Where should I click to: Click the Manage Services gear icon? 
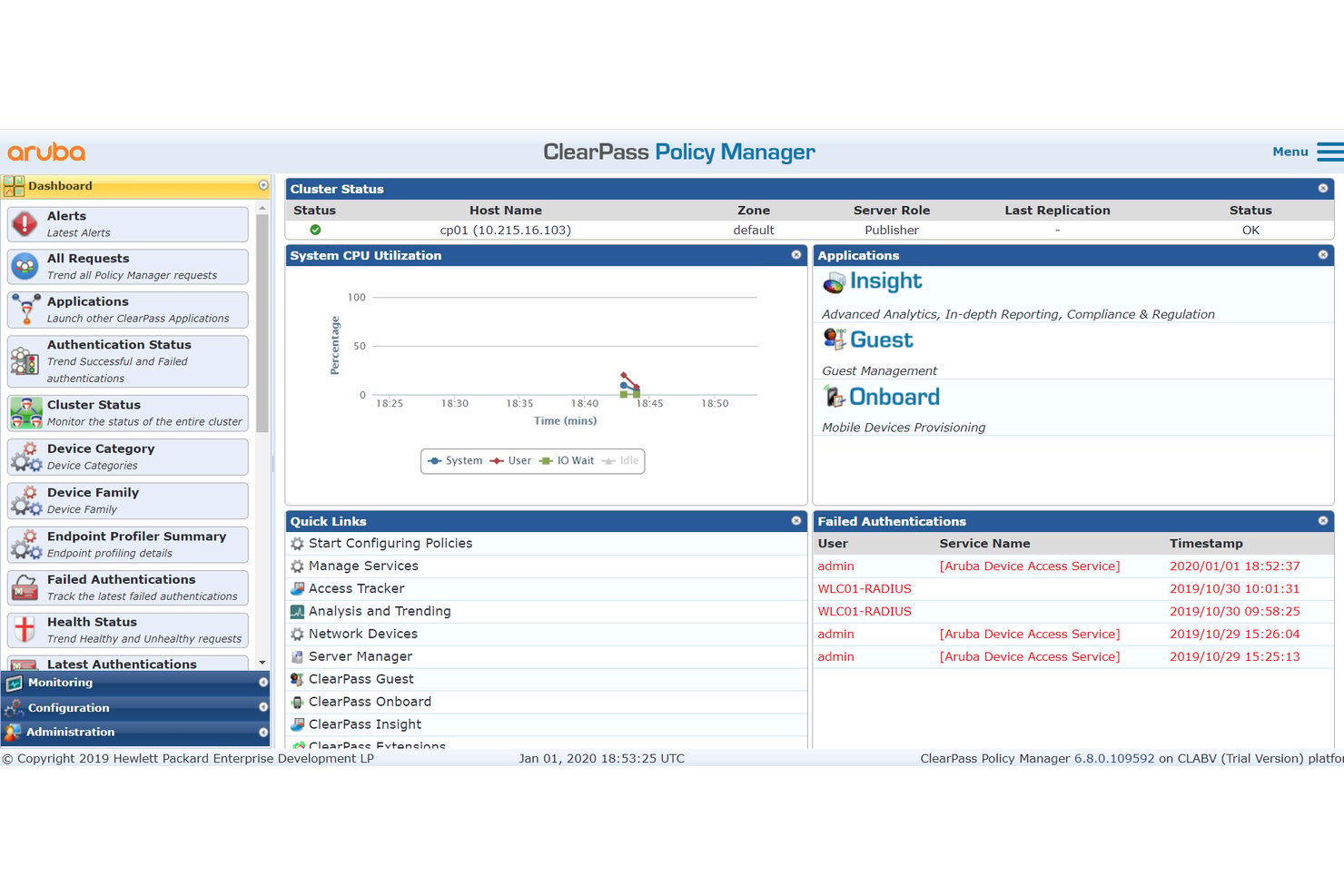point(297,566)
